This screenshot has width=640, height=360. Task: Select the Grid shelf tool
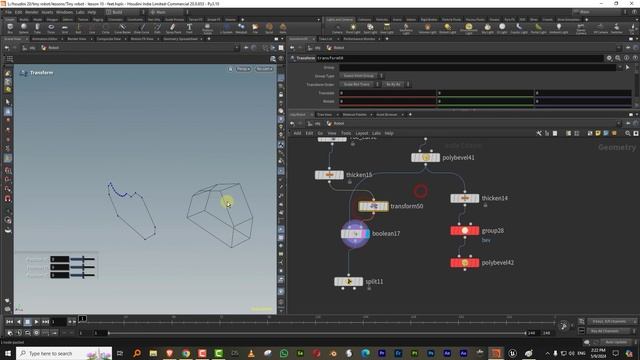pos(64,28)
